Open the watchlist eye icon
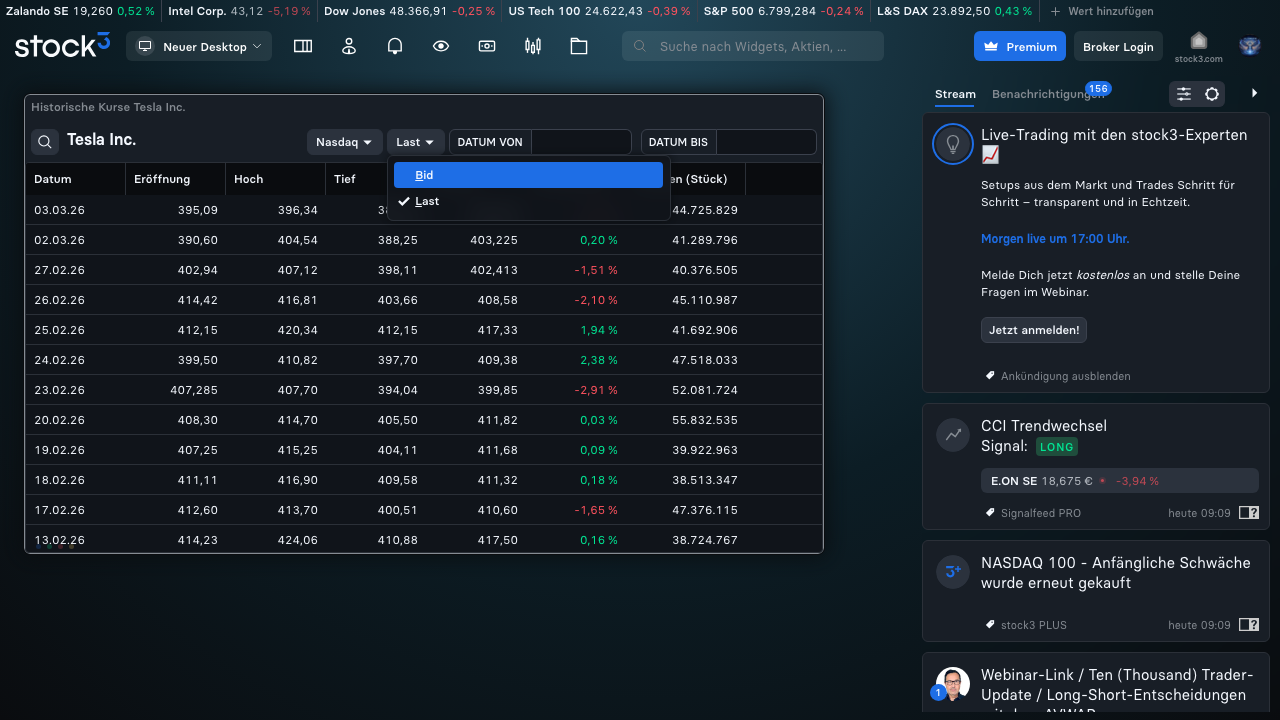 (x=441, y=46)
